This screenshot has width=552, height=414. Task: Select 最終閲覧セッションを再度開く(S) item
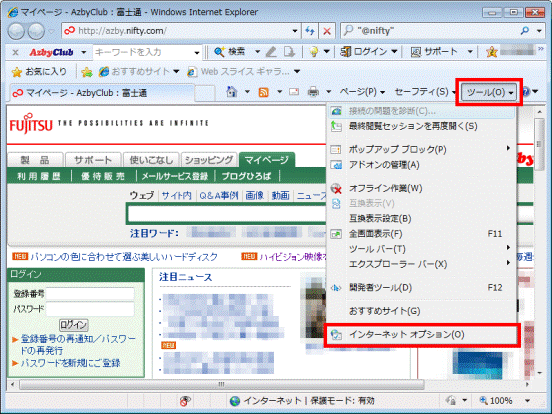(422, 126)
